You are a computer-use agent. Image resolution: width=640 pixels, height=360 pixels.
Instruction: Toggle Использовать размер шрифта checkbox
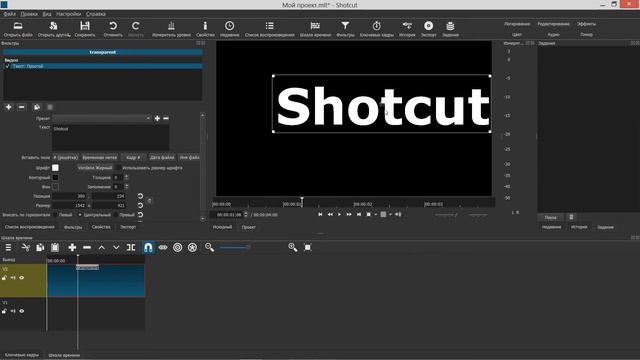(118, 168)
